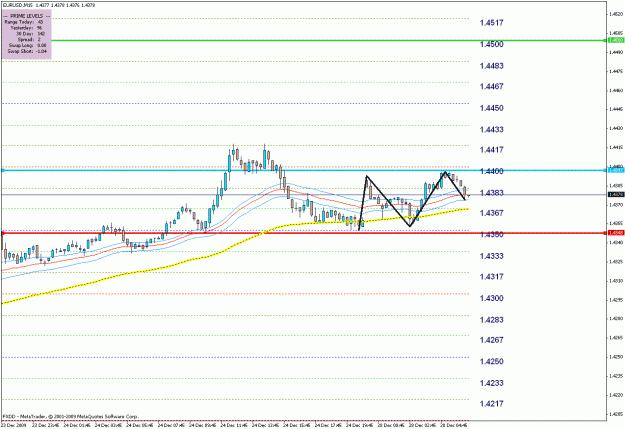Viewport: 625px width, 429px height.
Task: Click the 1.4433 price level label
Action: point(491,130)
